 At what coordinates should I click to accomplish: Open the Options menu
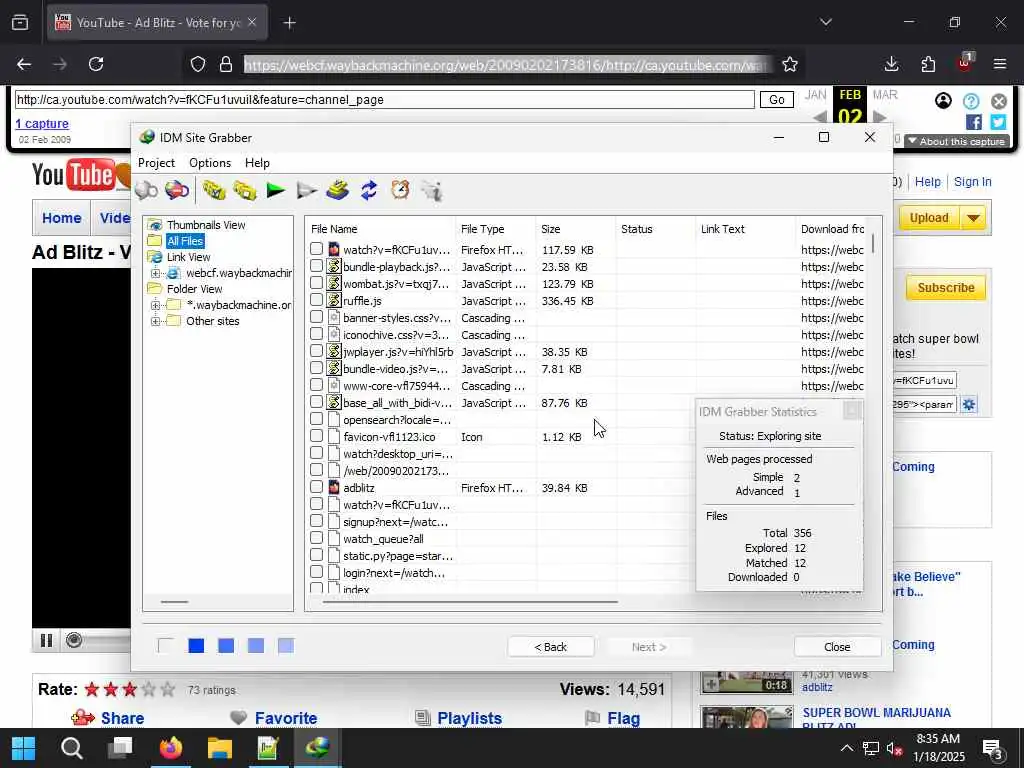coord(210,163)
